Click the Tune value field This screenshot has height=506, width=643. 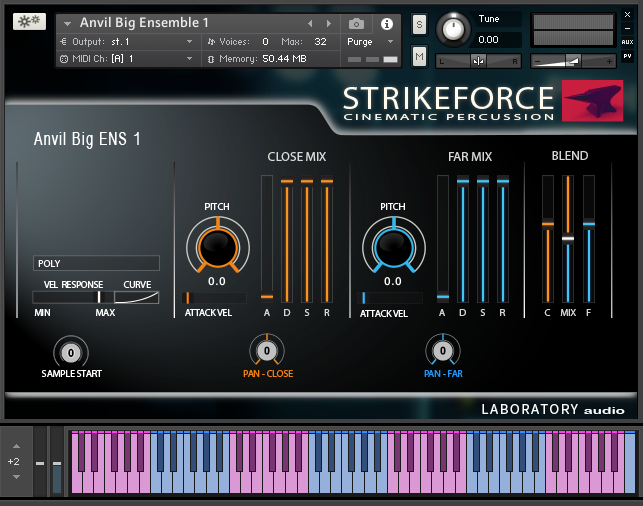click(x=499, y=40)
